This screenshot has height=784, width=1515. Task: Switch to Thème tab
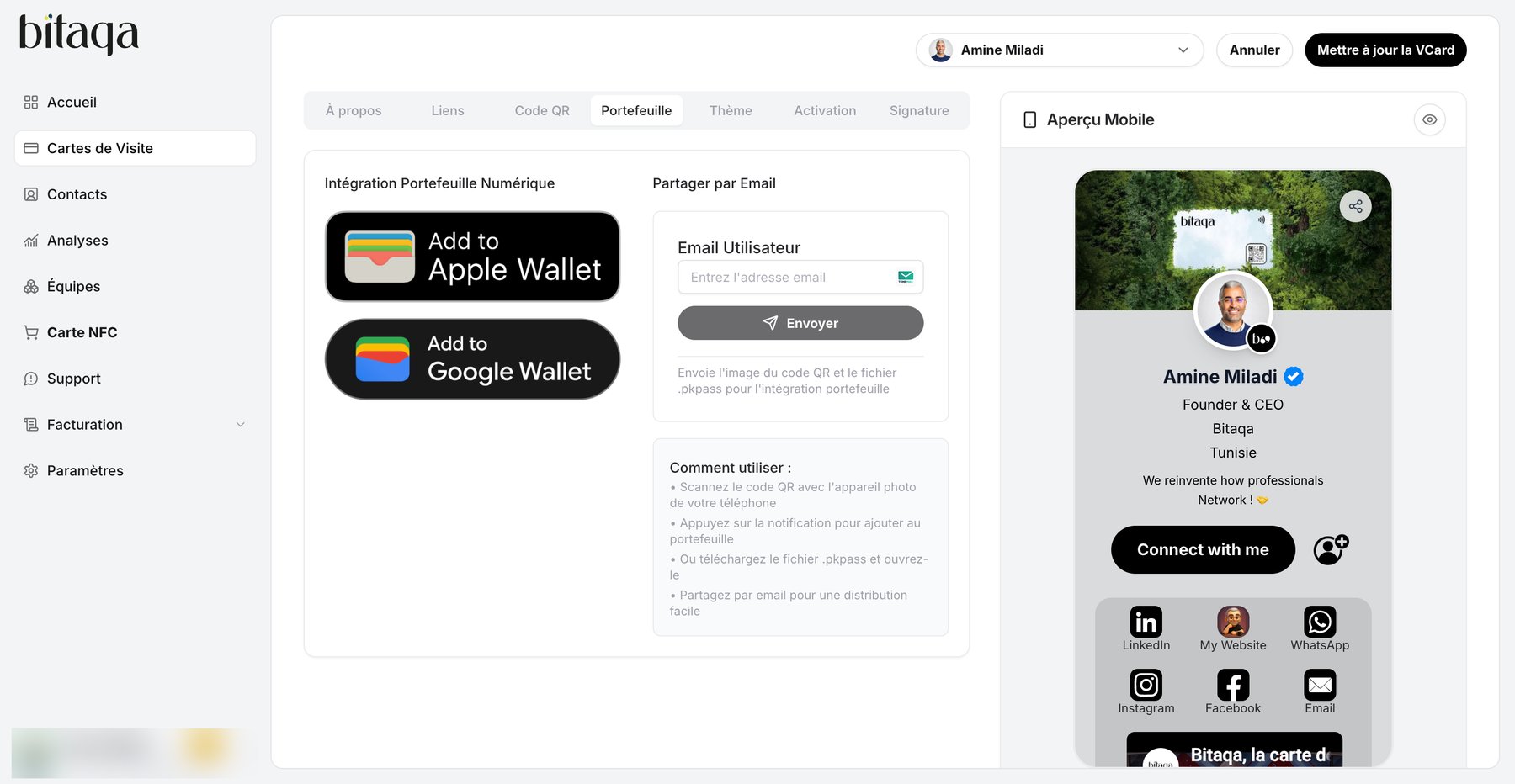731,110
